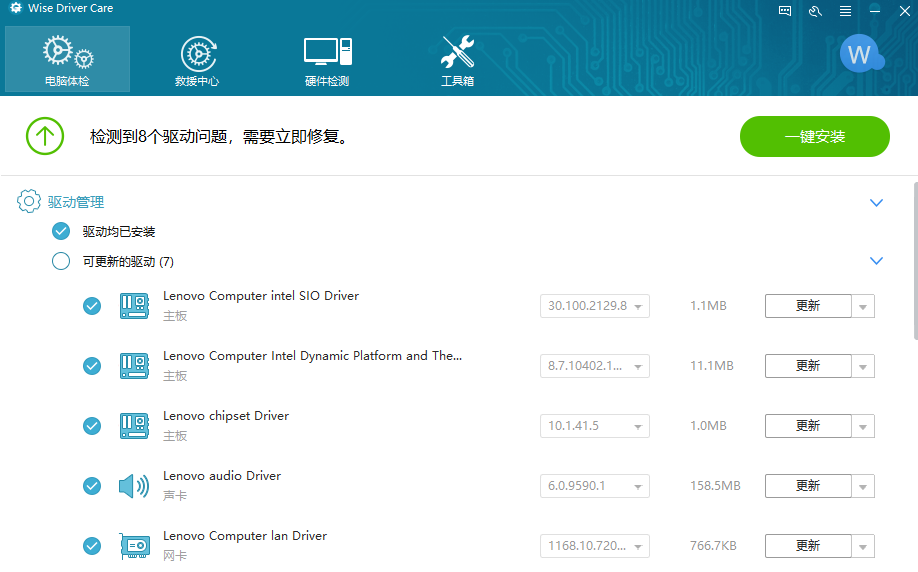
Task: Click the feedback message icon in title bar
Action: pyautogui.click(x=785, y=11)
